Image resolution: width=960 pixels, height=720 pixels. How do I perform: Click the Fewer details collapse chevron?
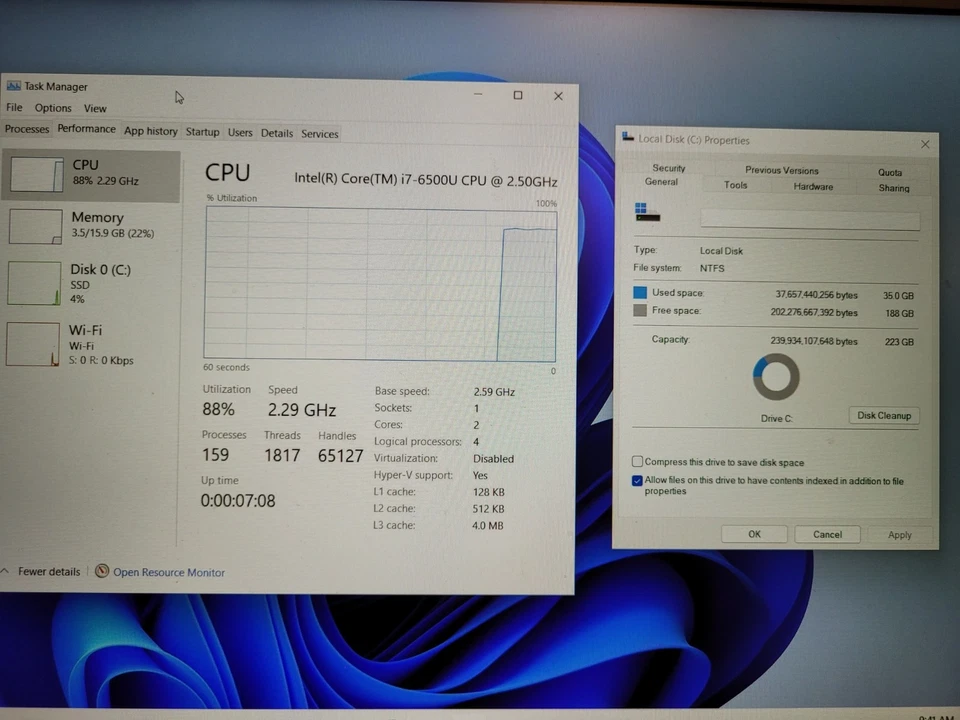point(5,571)
